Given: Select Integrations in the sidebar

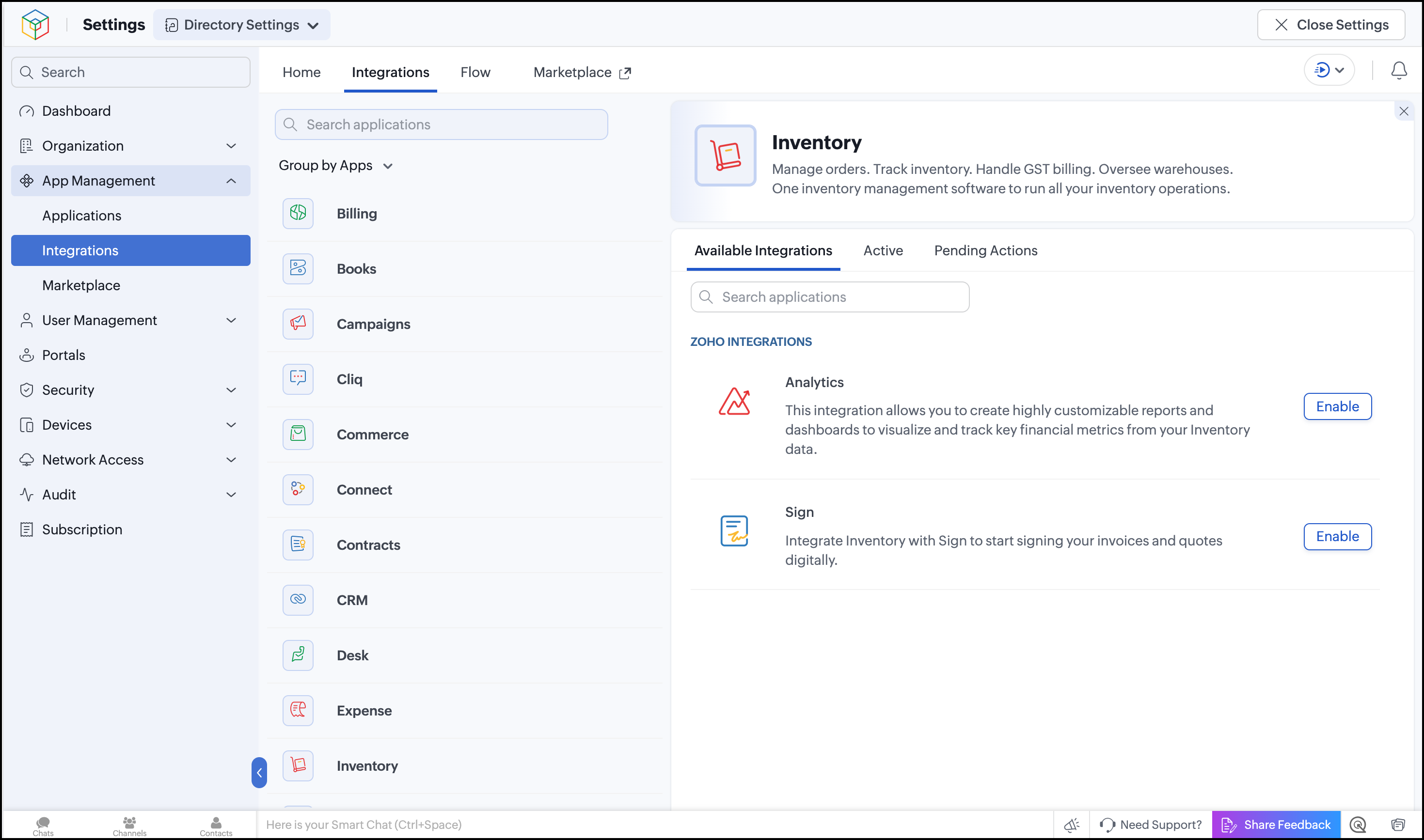Looking at the screenshot, I should click(131, 250).
